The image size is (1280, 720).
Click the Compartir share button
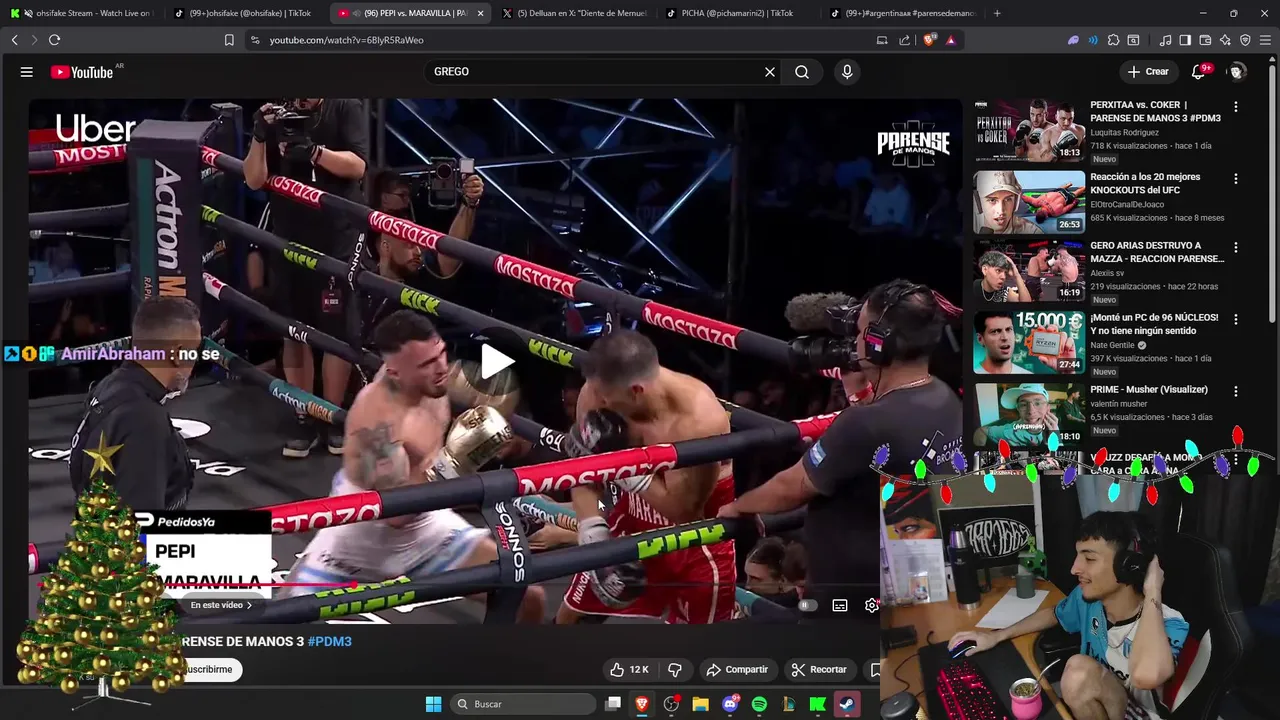pyautogui.click(x=737, y=669)
